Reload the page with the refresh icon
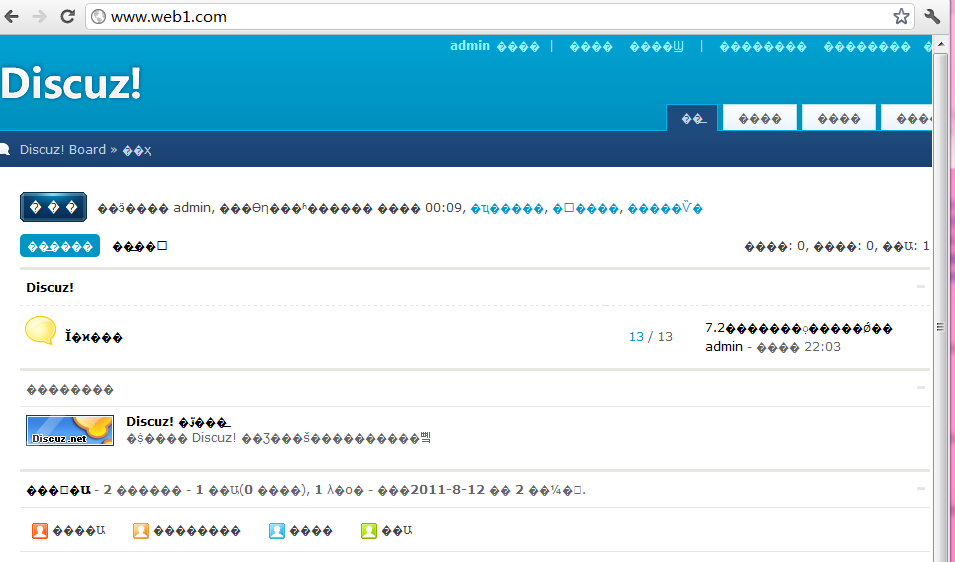 pyautogui.click(x=68, y=16)
